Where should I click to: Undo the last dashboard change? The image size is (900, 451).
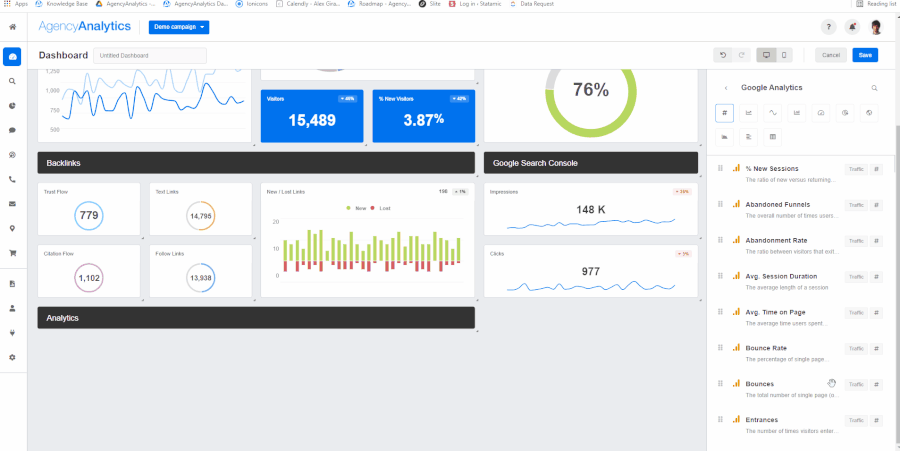coord(723,55)
